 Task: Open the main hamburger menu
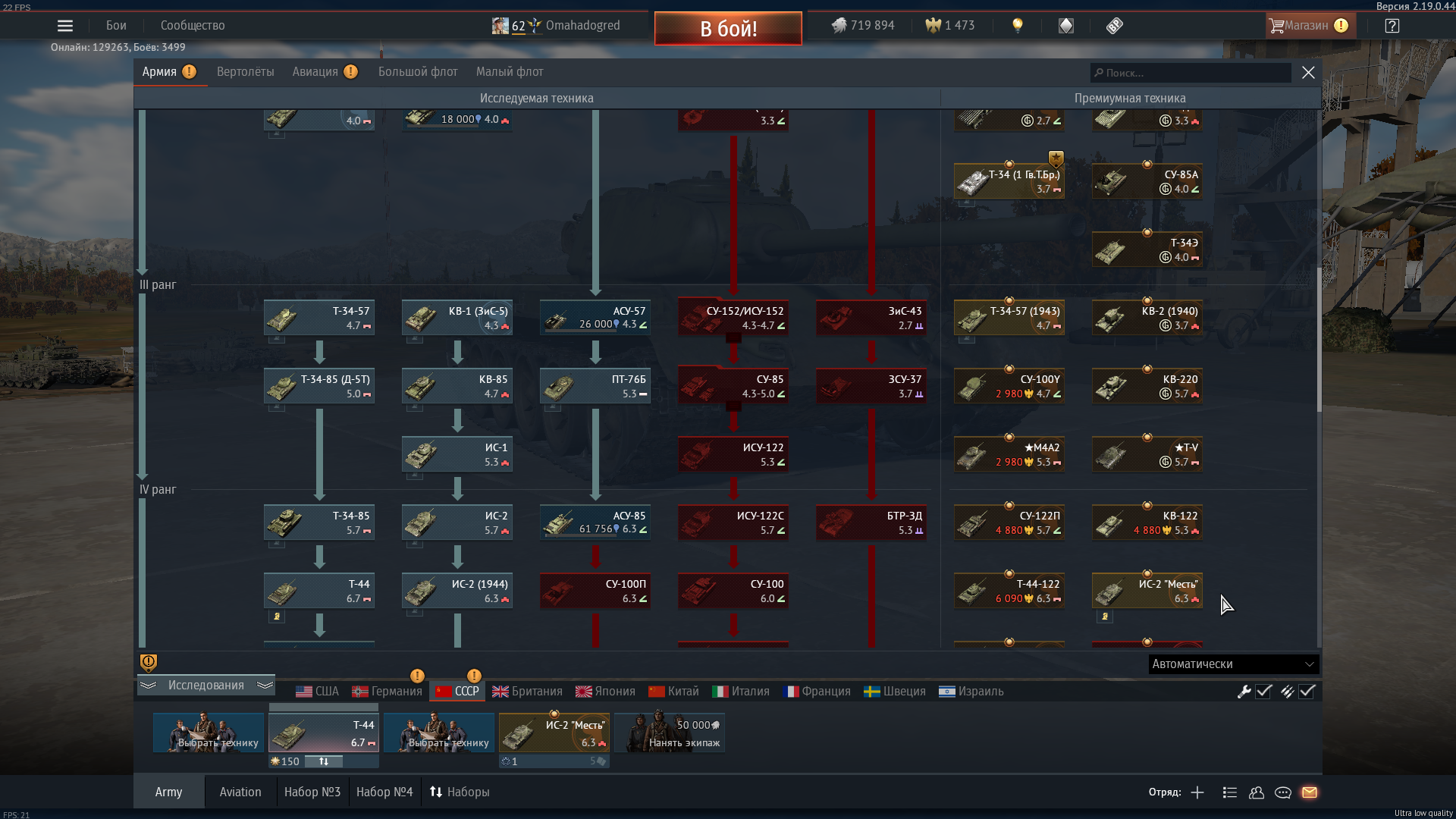[x=65, y=26]
